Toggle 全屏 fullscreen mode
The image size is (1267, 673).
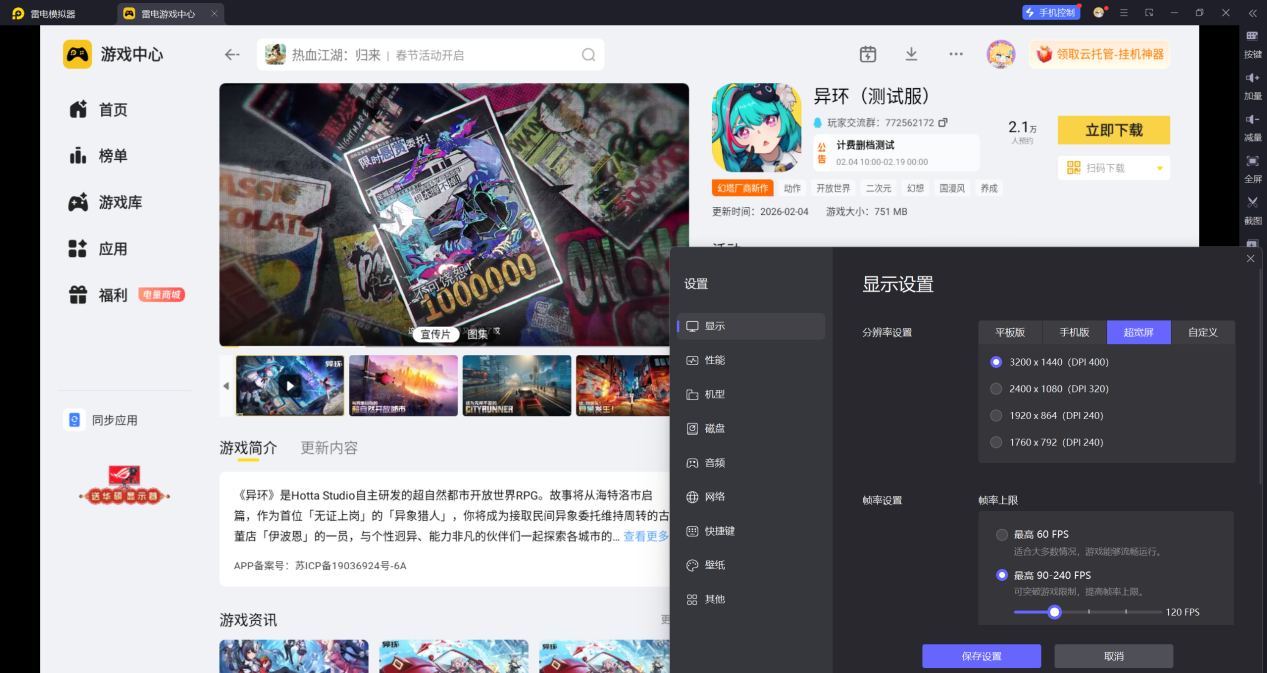[1252, 169]
